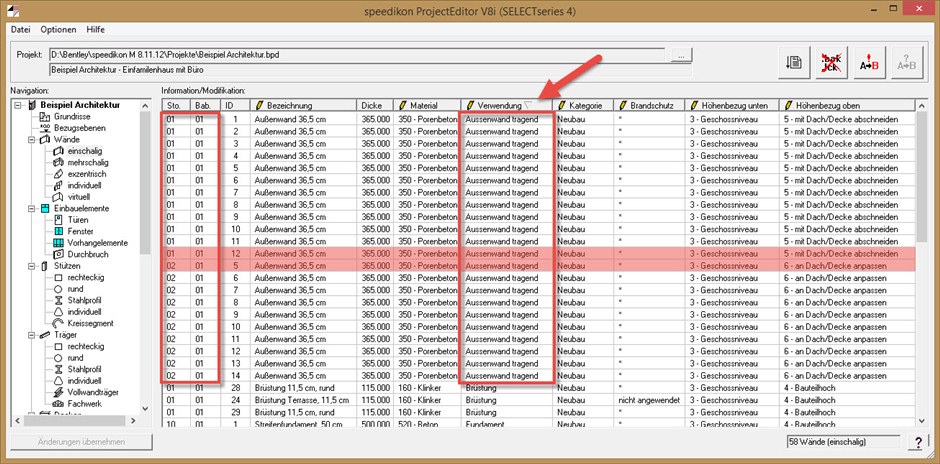
Task: Select Stahlprofil under Träger
Action: click(x=84, y=369)
